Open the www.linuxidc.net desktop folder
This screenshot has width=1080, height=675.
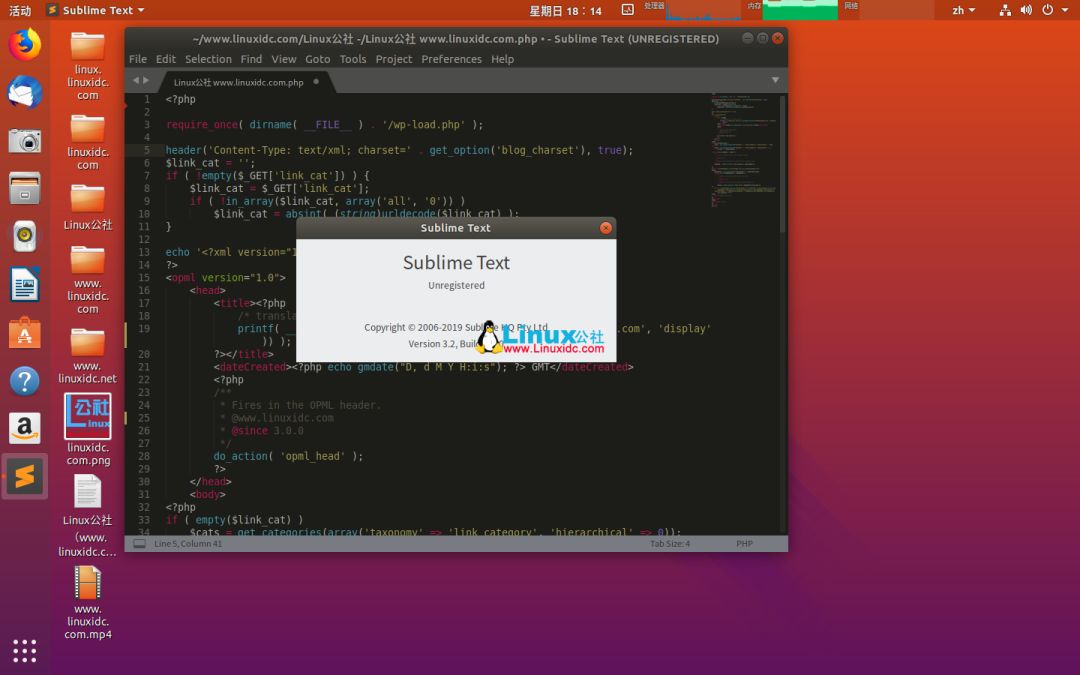click(87, 355)
